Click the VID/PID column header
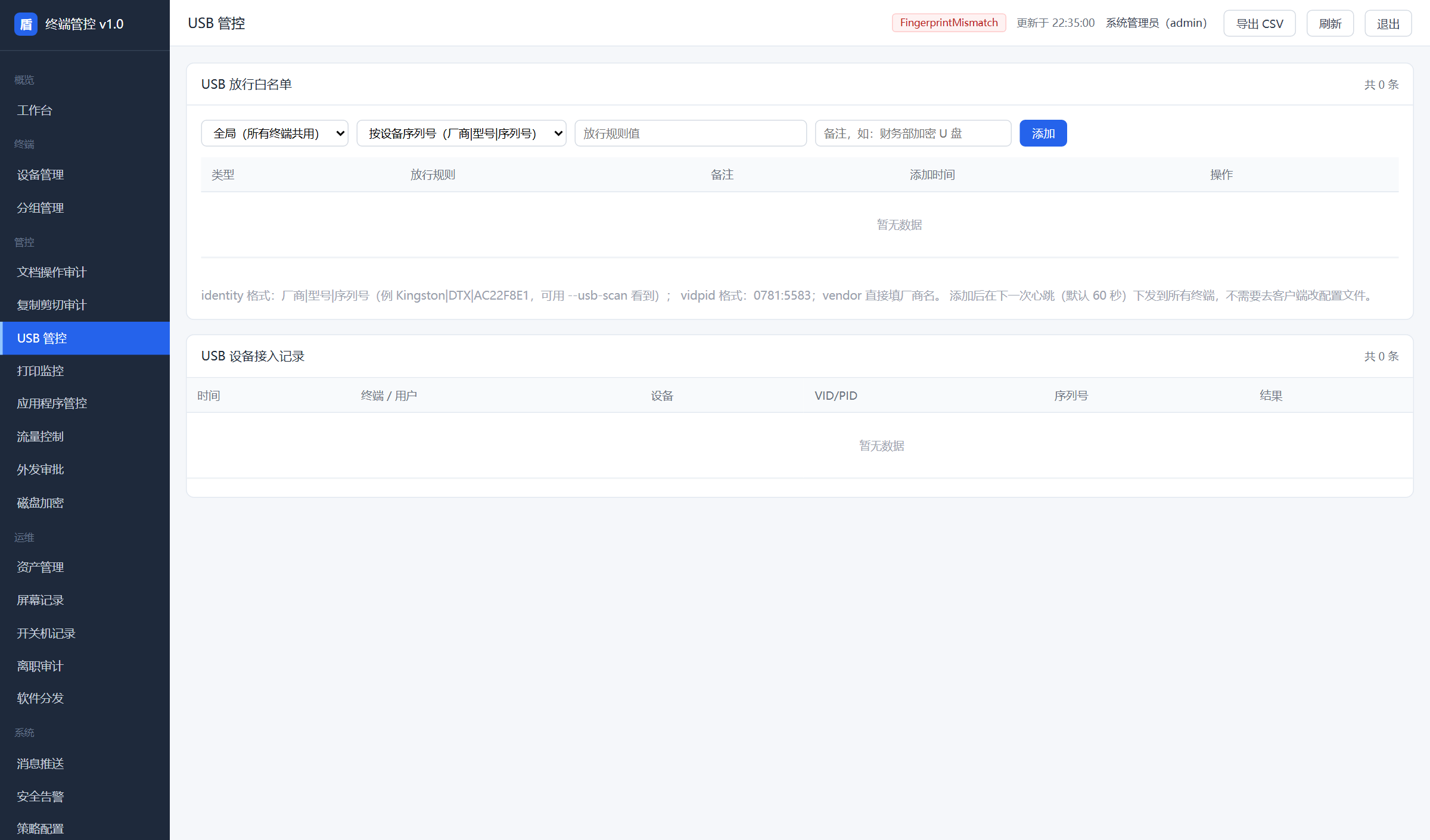 836,396
